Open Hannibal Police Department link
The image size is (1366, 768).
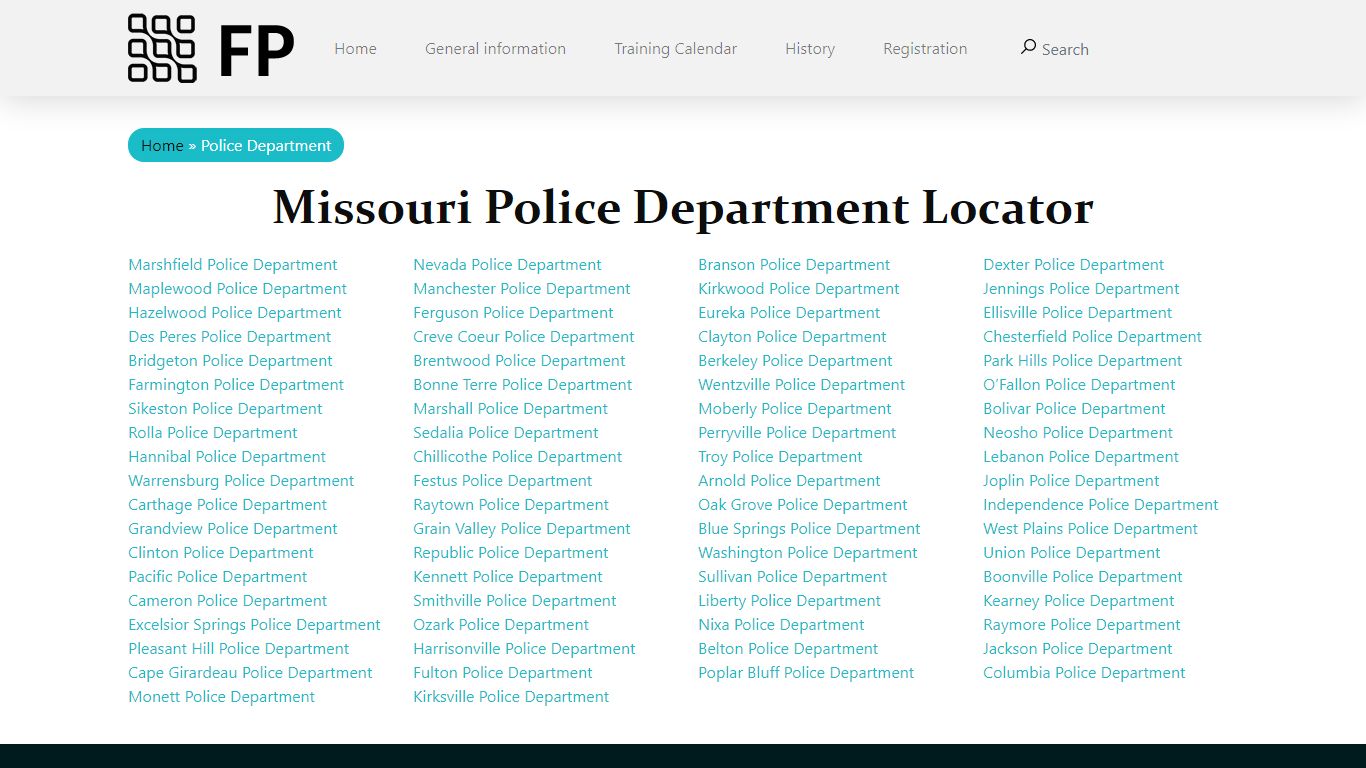(227, 457)
